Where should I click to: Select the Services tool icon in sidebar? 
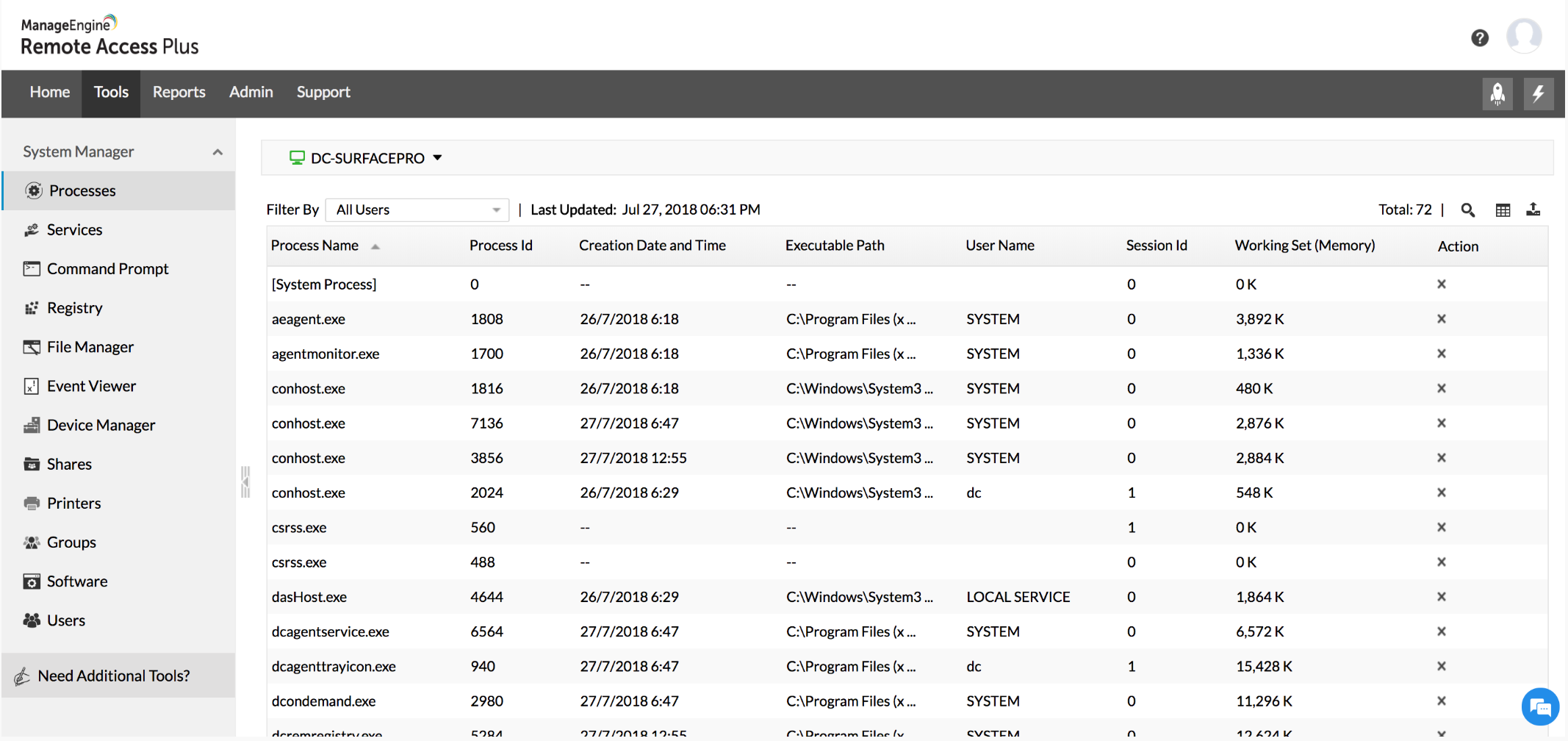[32, 229]
